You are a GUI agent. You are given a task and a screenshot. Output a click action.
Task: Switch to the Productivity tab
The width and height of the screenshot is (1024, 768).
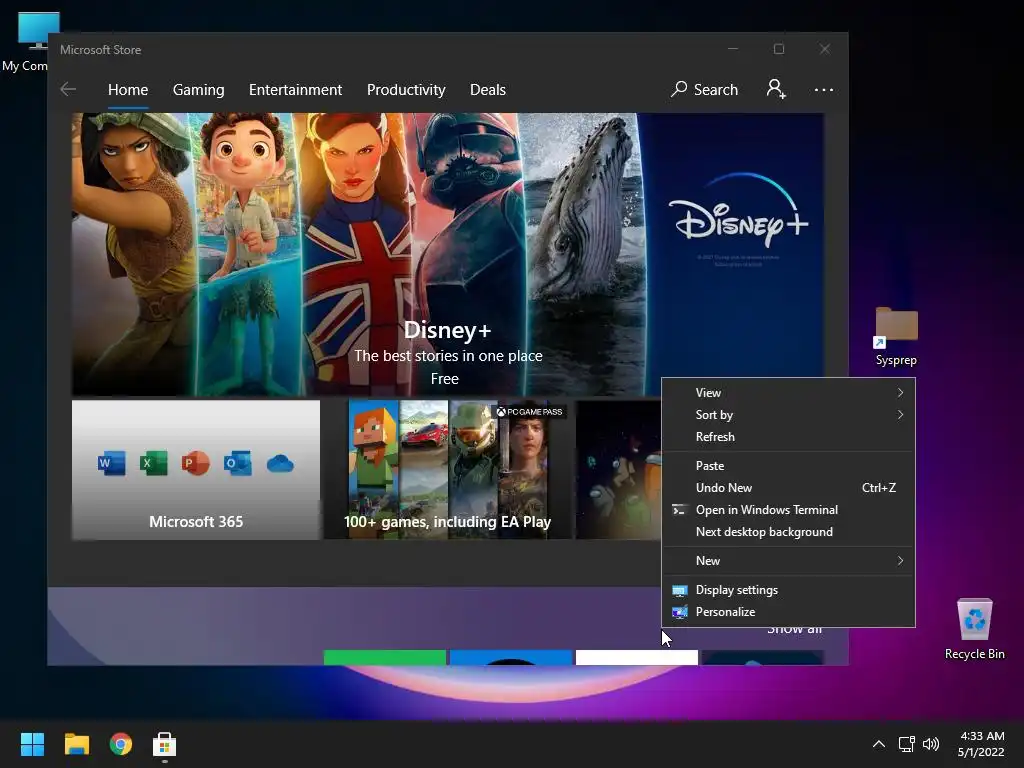406,89
